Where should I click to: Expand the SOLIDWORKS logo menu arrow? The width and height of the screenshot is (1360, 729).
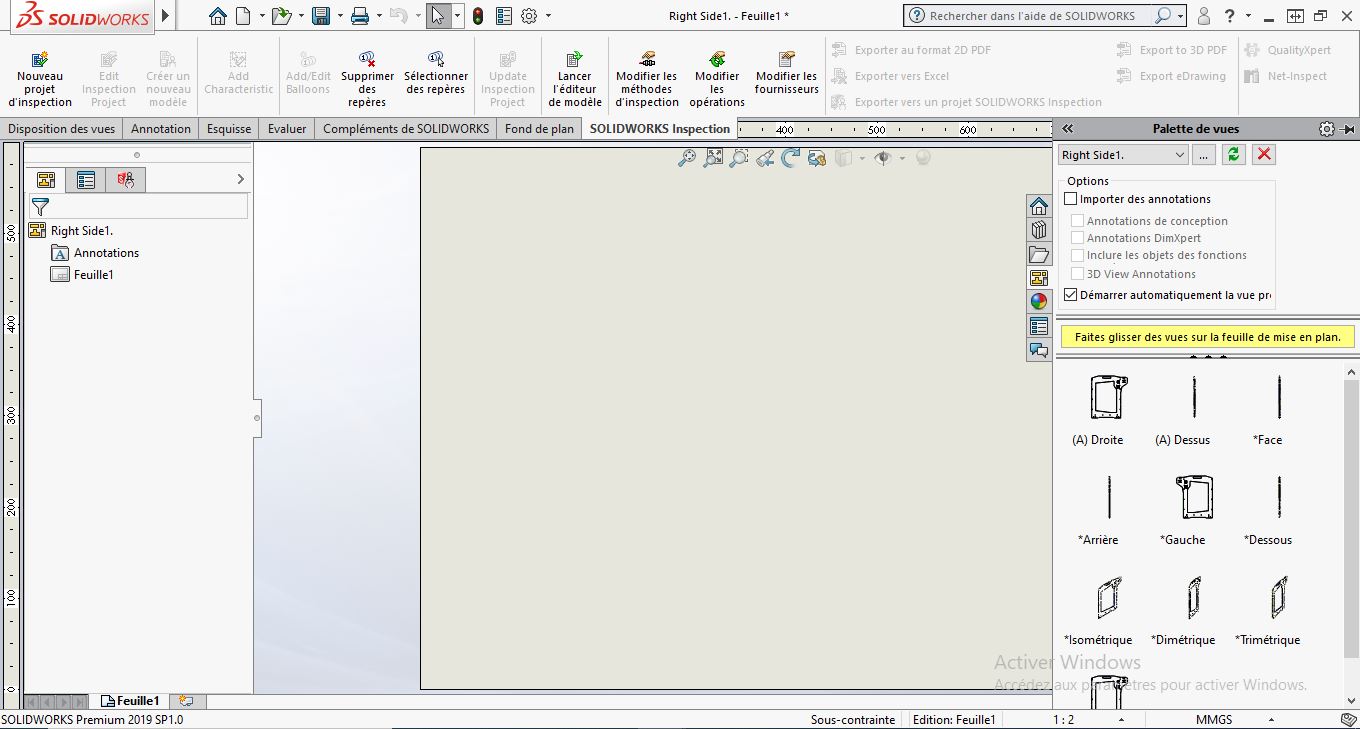(166, 16)
